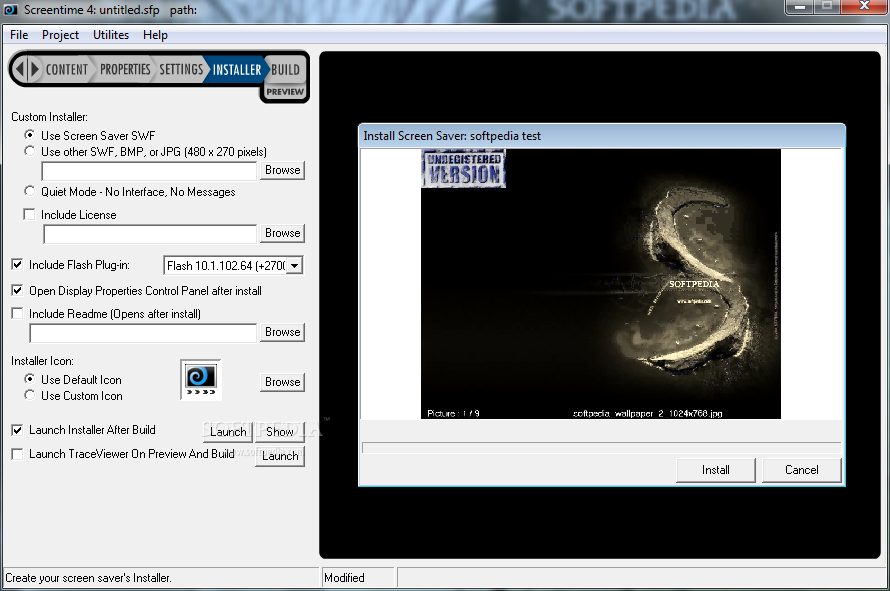Viewport: 890px width, 591px height.
Task: Click Cancel in the preview dialog
Action: pyautogui.click(x=801, y=470)
